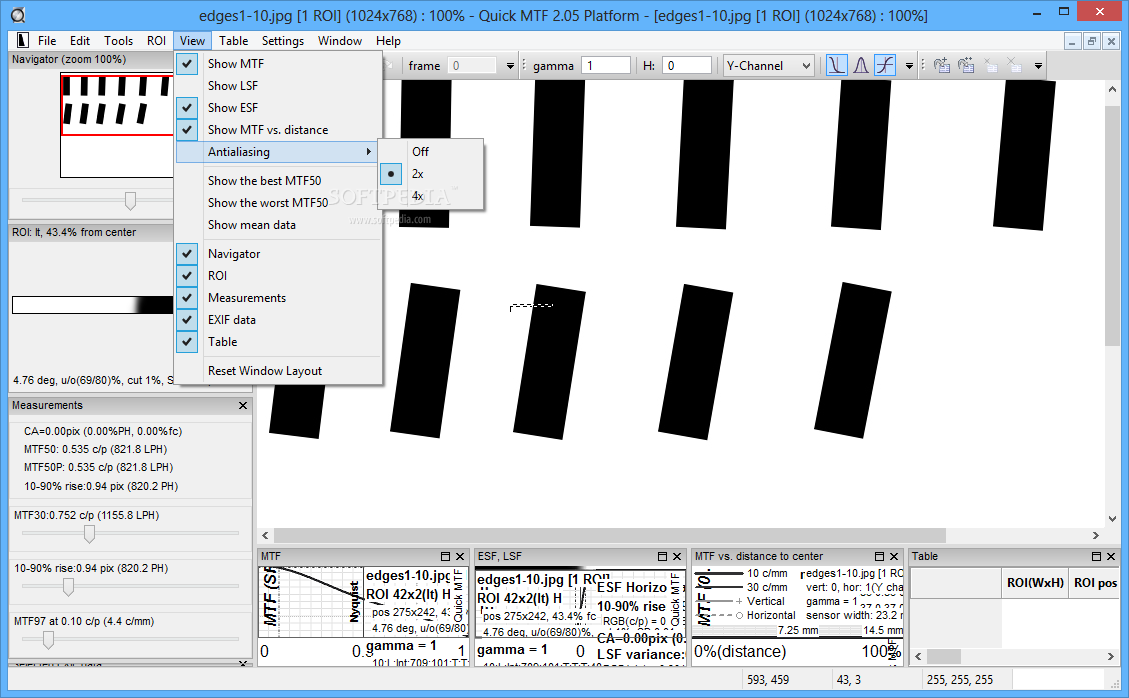Close the inner document window

[1111, 41]
